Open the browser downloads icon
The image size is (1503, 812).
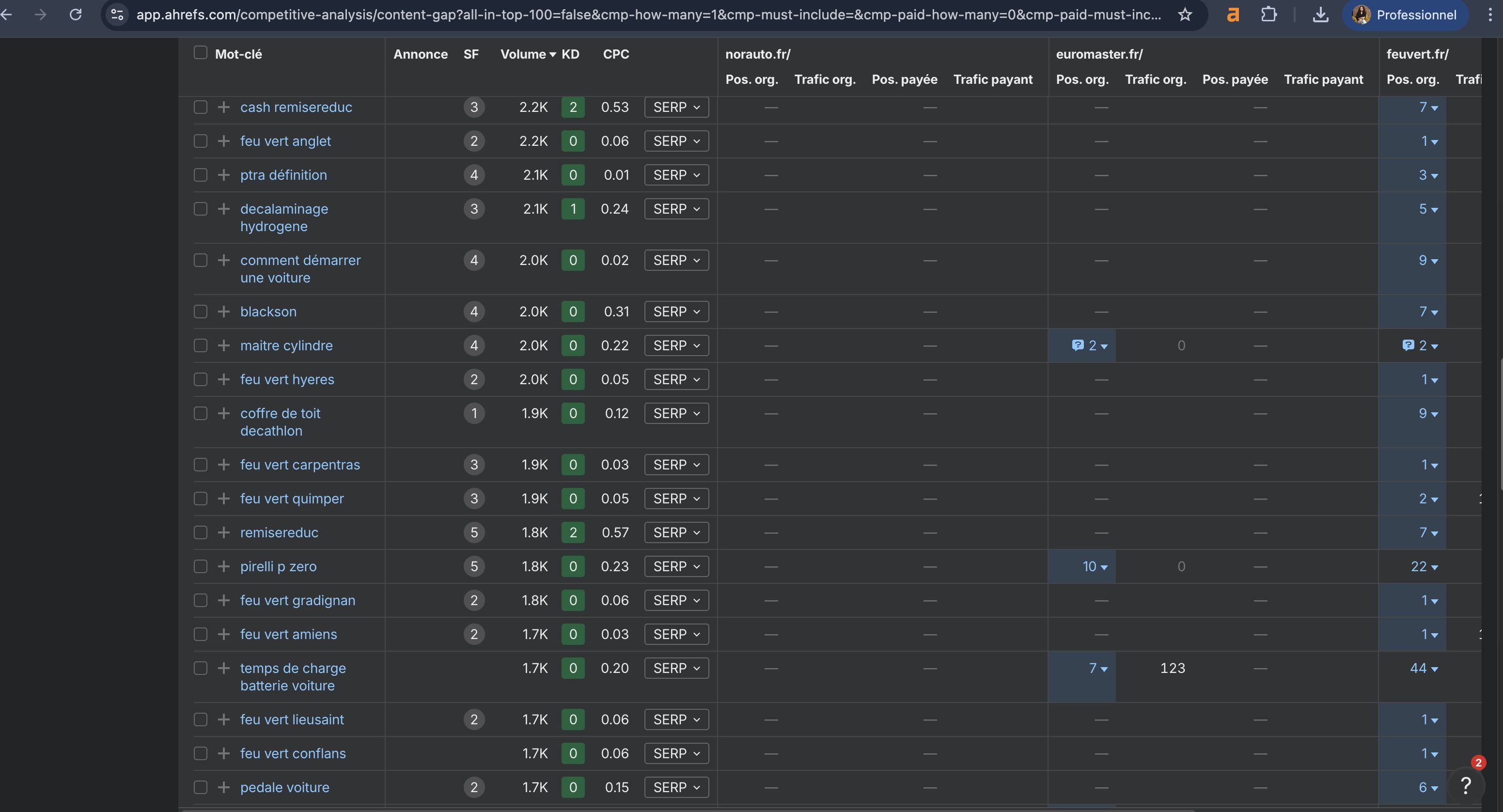[1320, 15]
